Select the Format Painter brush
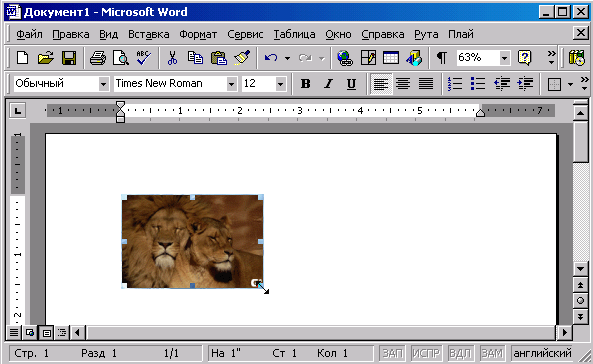This screenshot has height=364, width=593. point(242,58)
